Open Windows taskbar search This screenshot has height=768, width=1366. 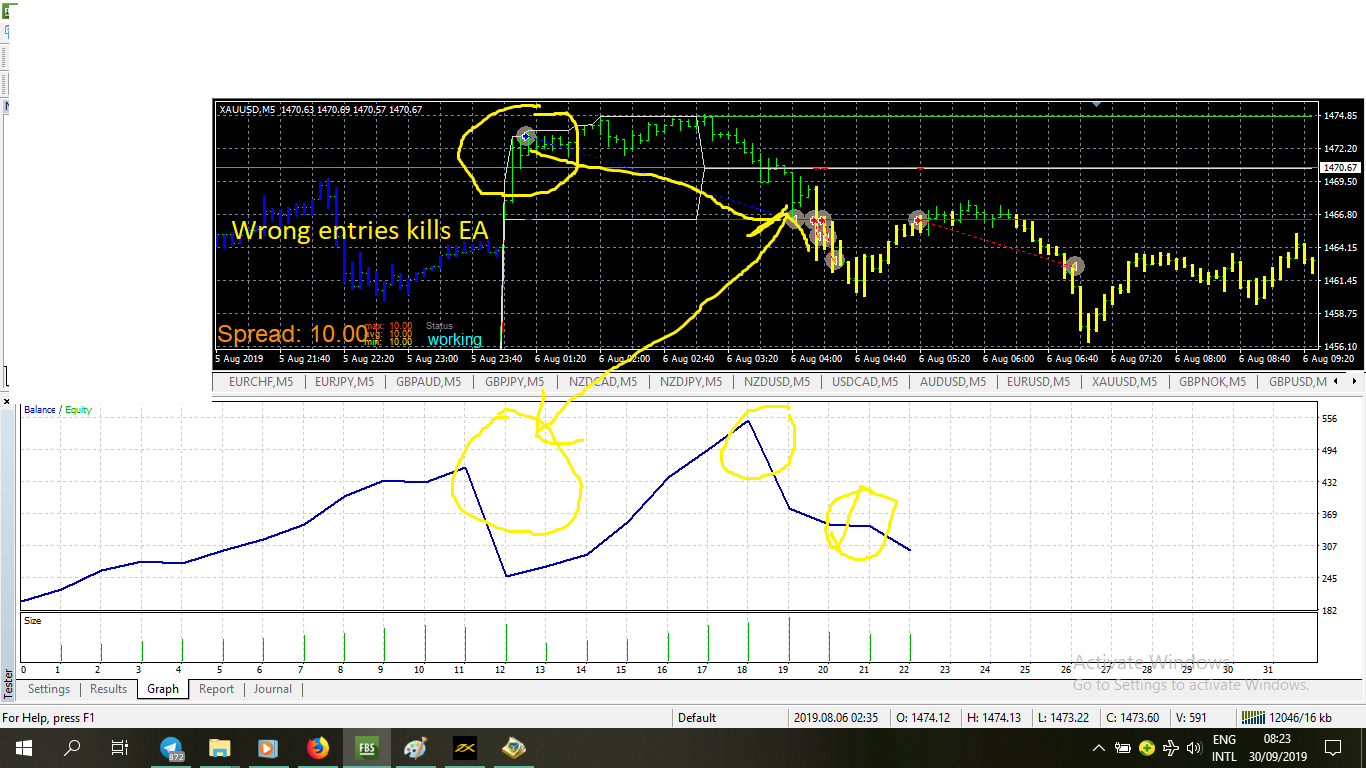pyautogui.click(x=72, y=748)
